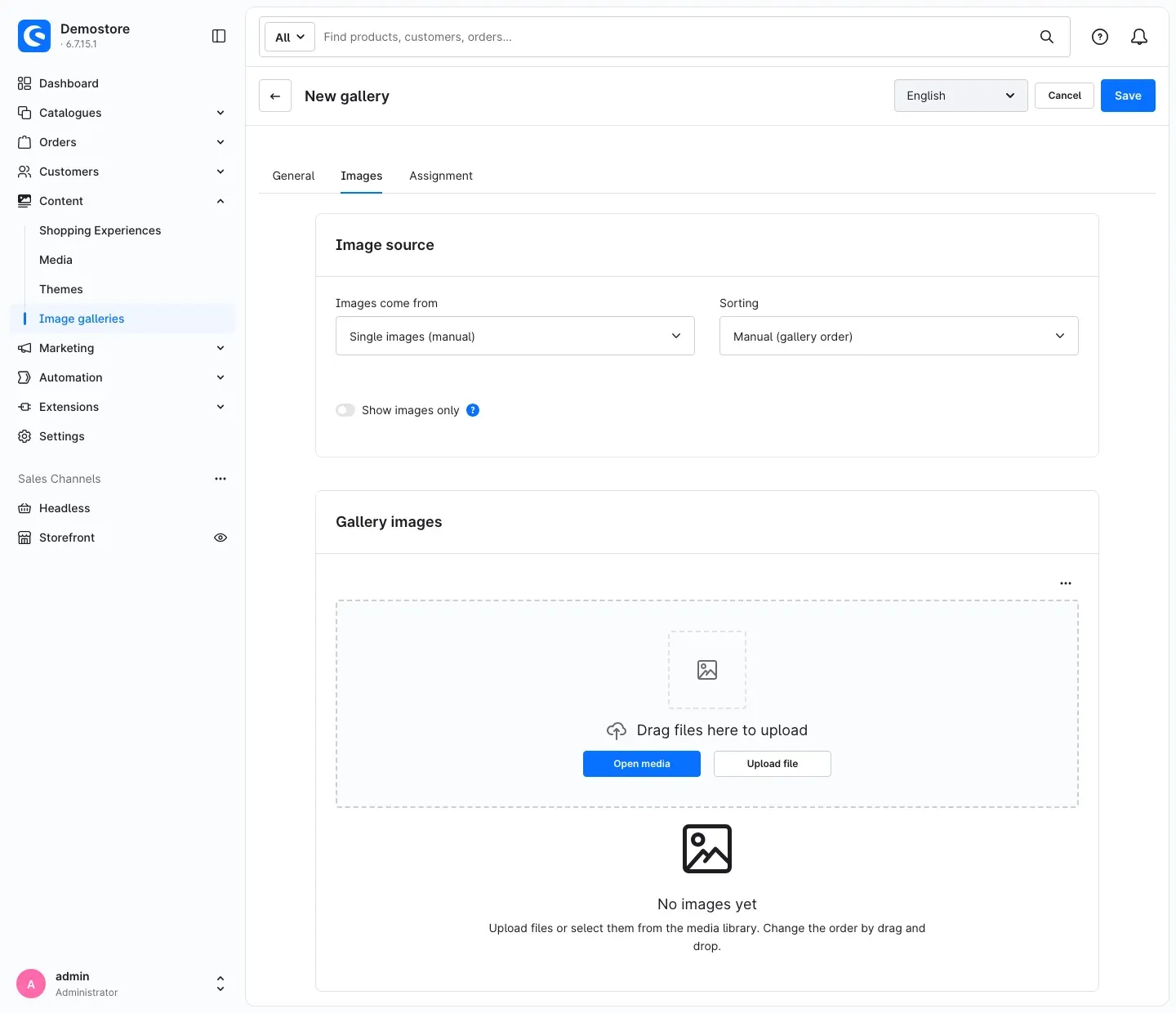Viewport: 1176px width, 1013px height.
Task: Toggle the Show images only switch
Action: (345, 410)
